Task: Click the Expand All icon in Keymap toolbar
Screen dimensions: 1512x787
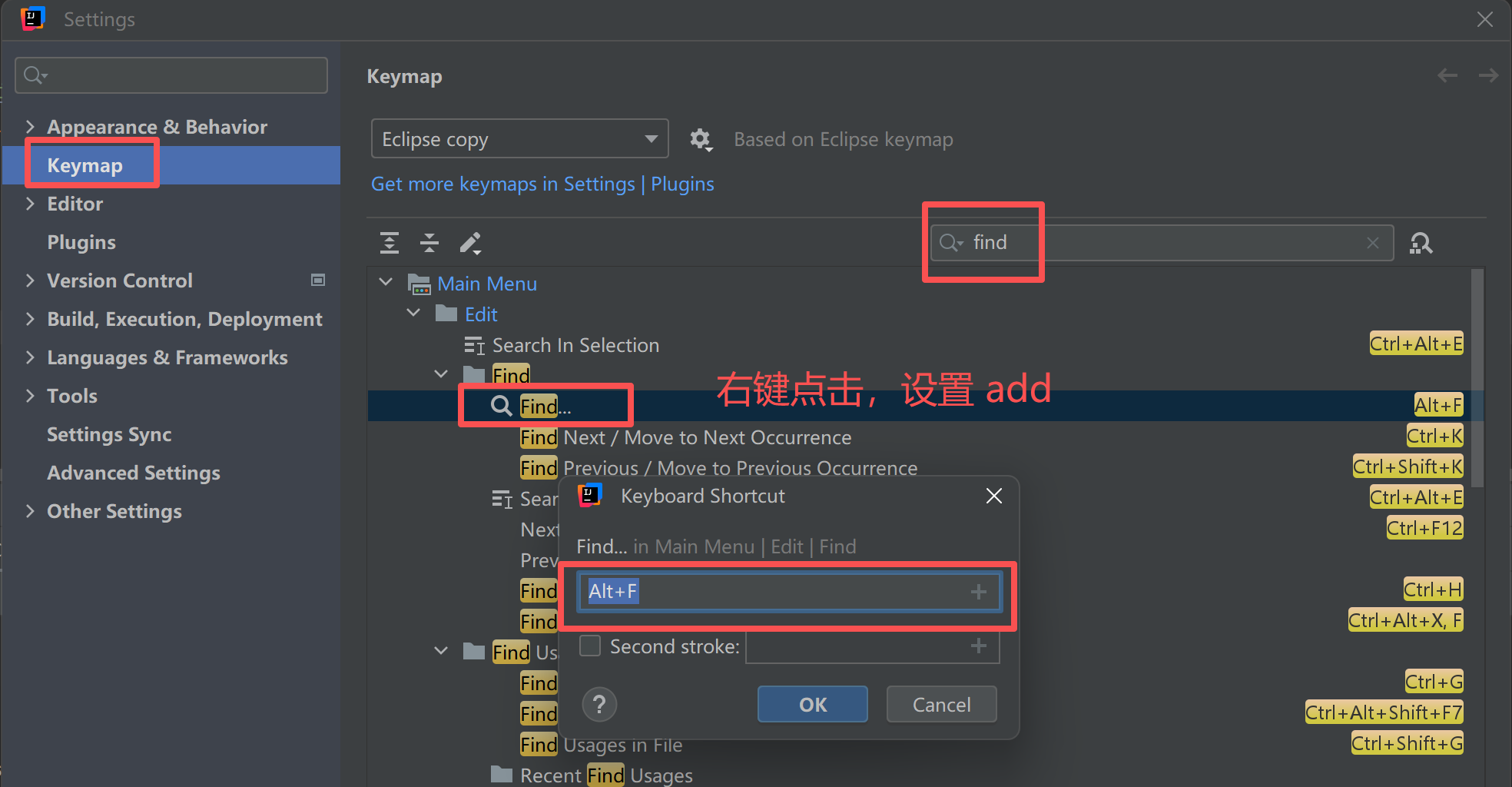Action: [x=390, y=243]
